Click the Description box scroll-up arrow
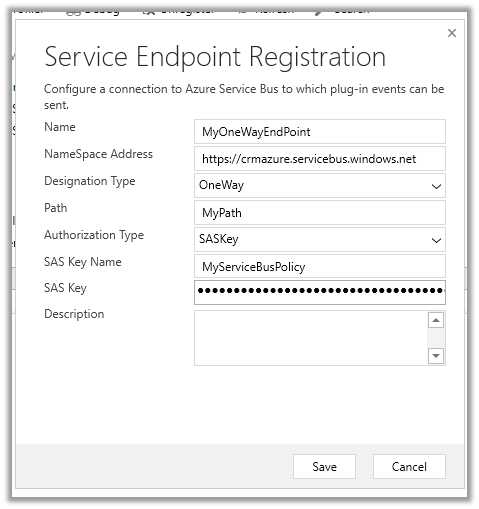 436,320
